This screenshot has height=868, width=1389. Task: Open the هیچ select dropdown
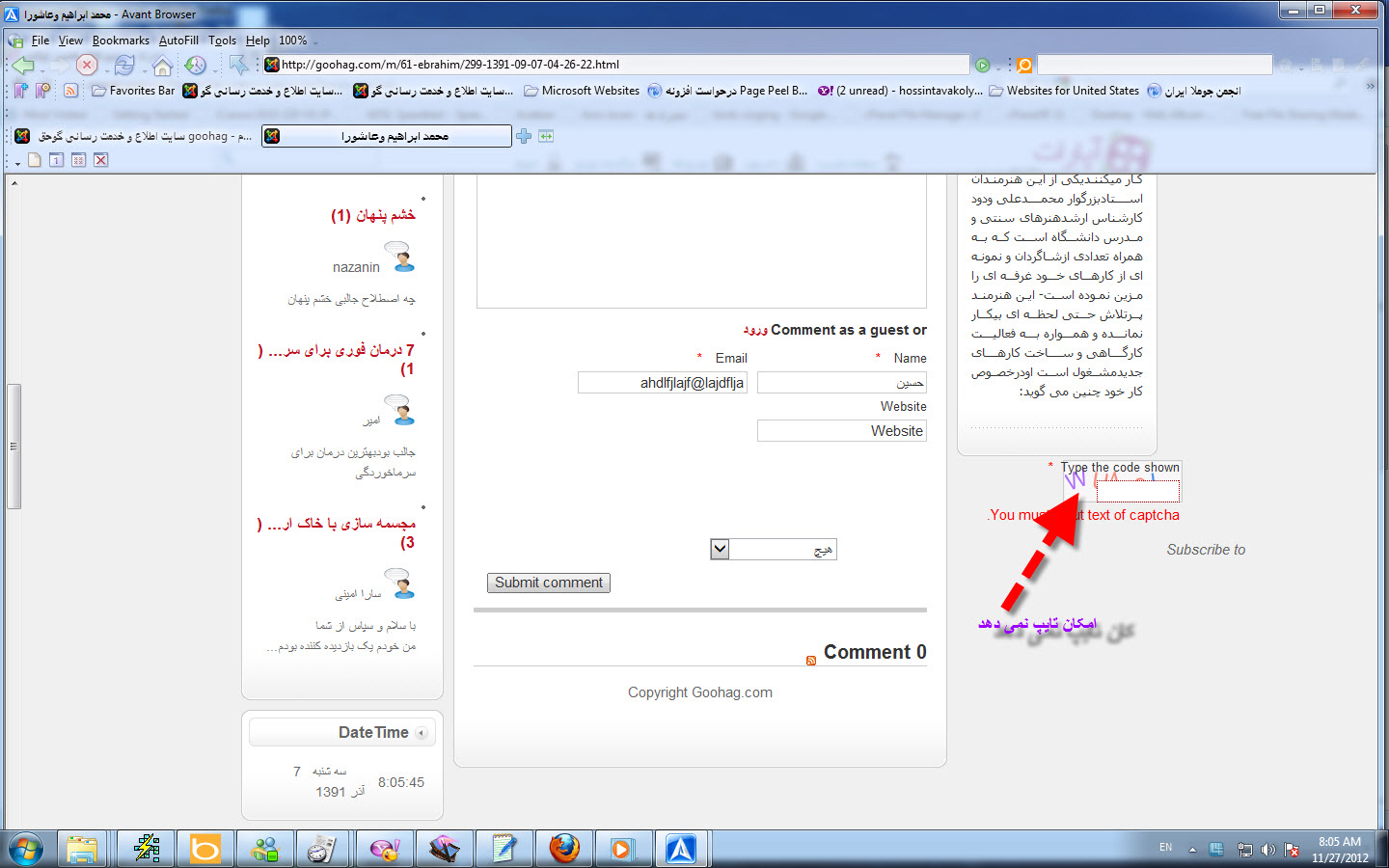[773, 550]
